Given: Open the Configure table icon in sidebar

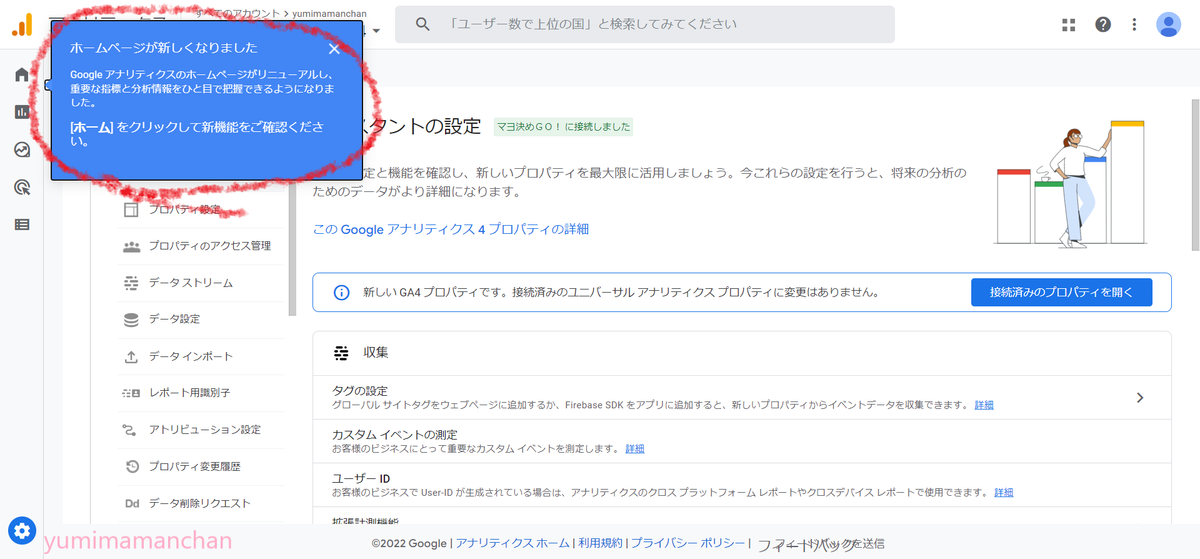Looking at the screenshot, I should [22, 224].
